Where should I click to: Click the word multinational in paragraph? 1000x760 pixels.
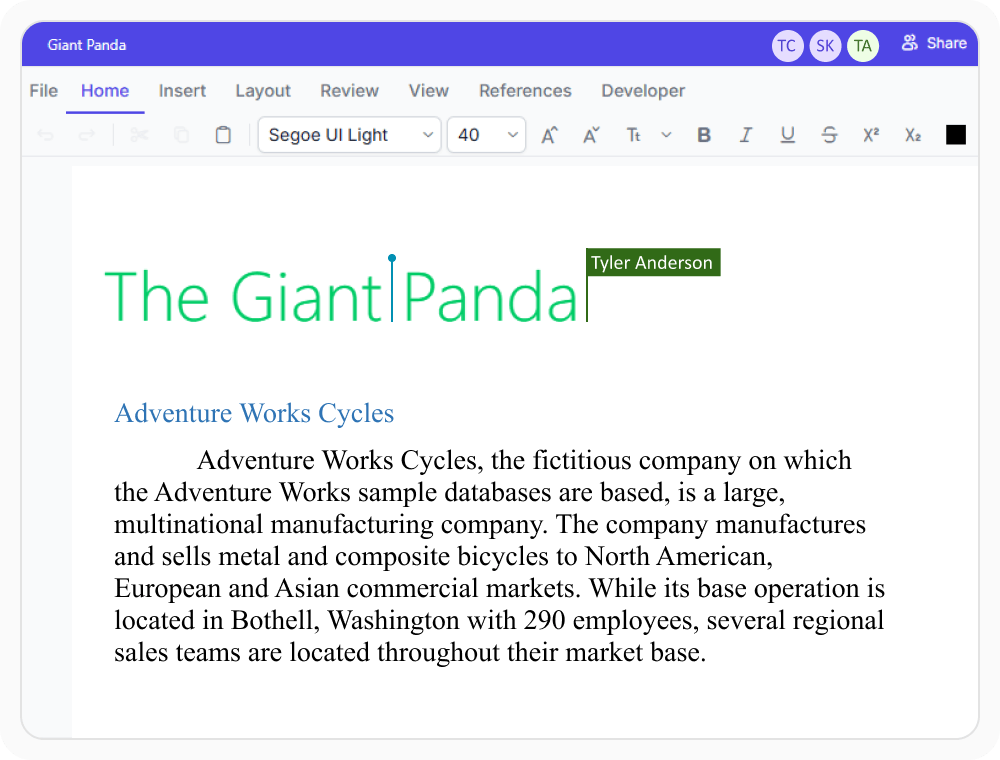tap(188, 524)
